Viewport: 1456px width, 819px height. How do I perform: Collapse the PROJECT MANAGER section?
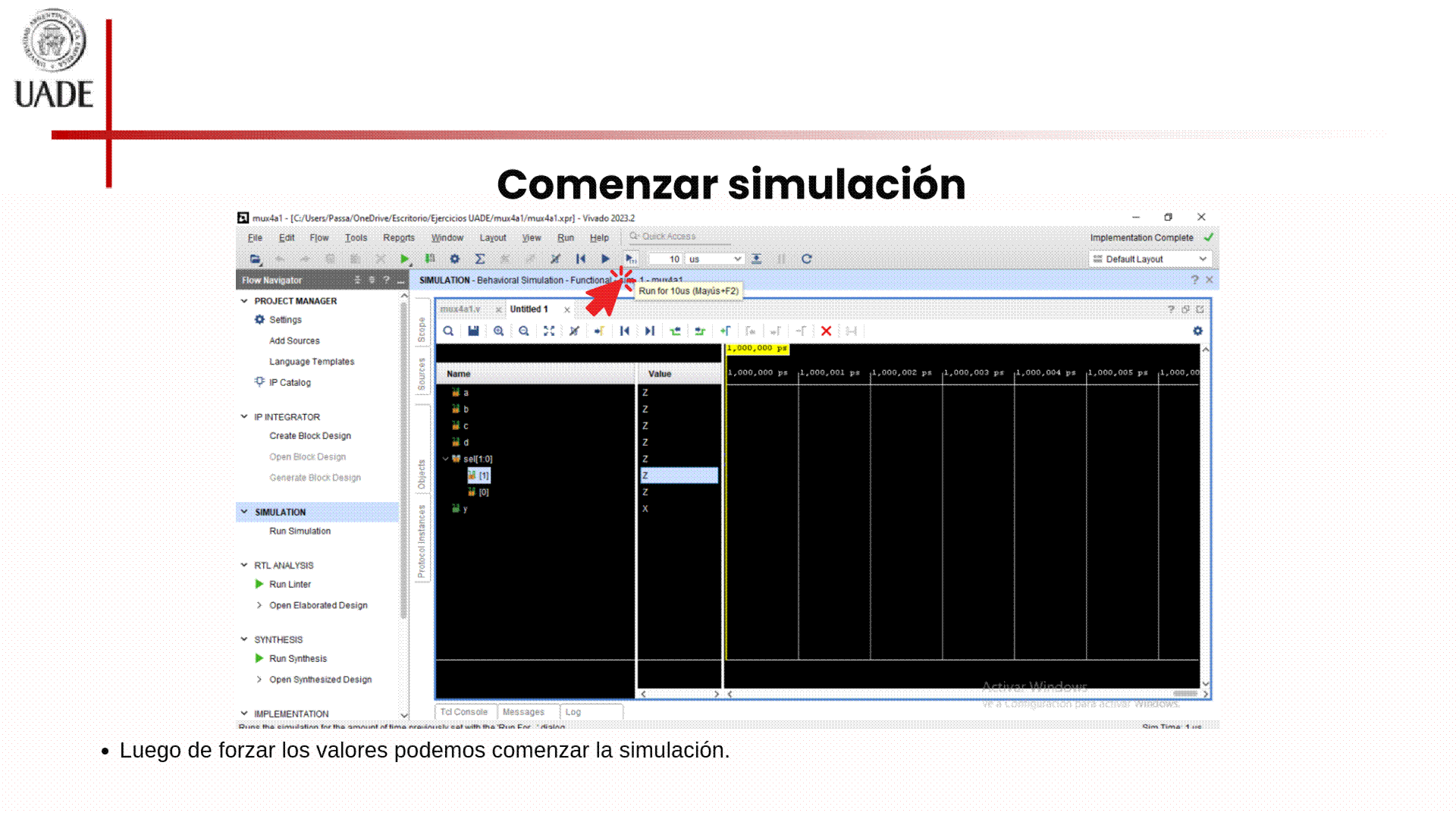[244, 301]
